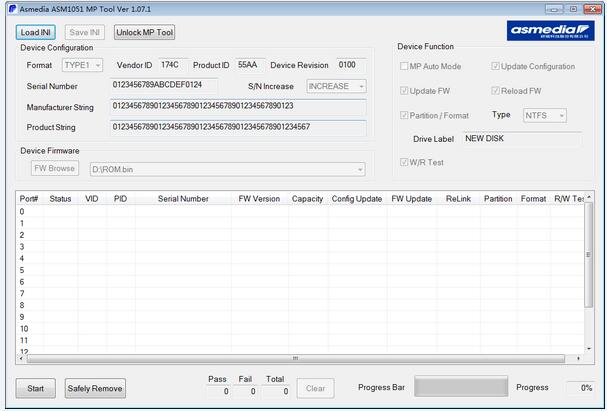Click the Config Update column header
Image resolution: width=607 pixels, height=411 pixels.
tap(357, 199)
